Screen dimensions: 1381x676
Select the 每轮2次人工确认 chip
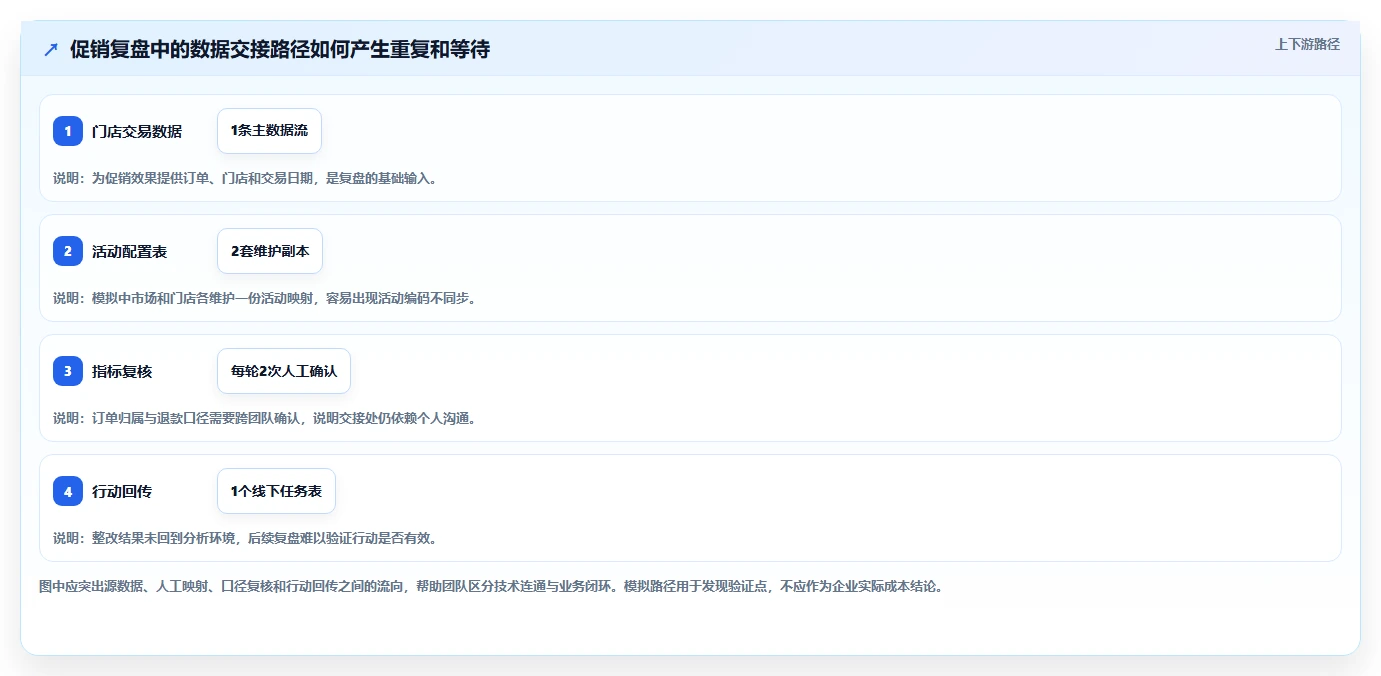(x=284, y=371)
